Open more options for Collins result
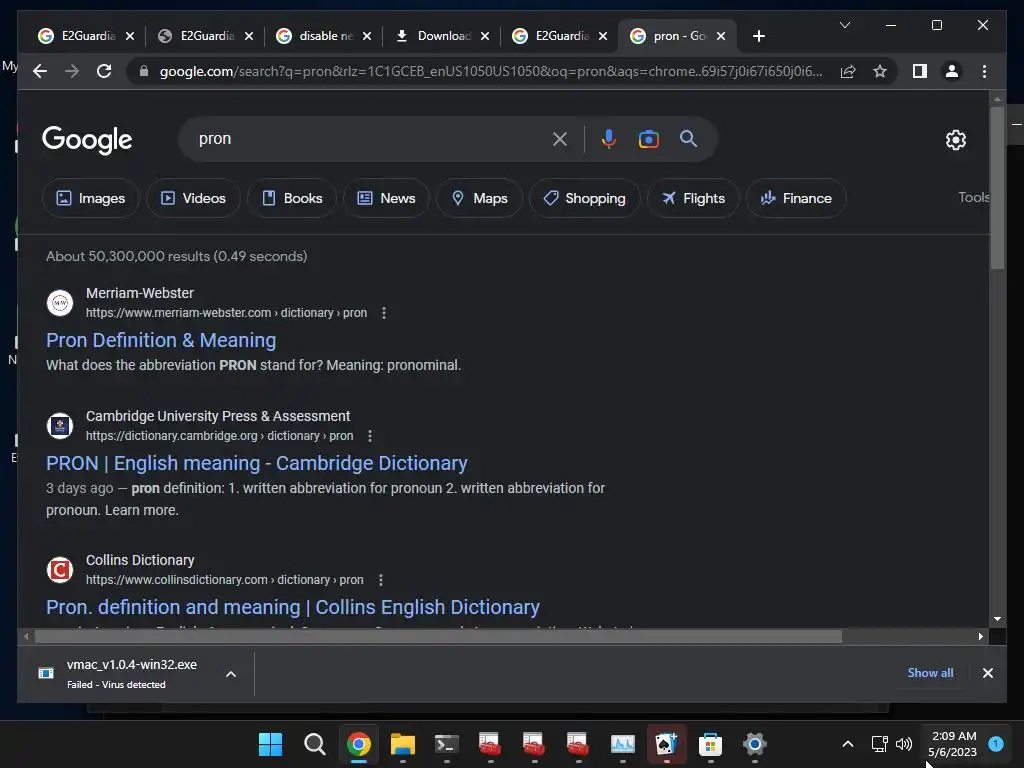The height and width of the screenshot is (768, 1024). [x=381, y=579]
